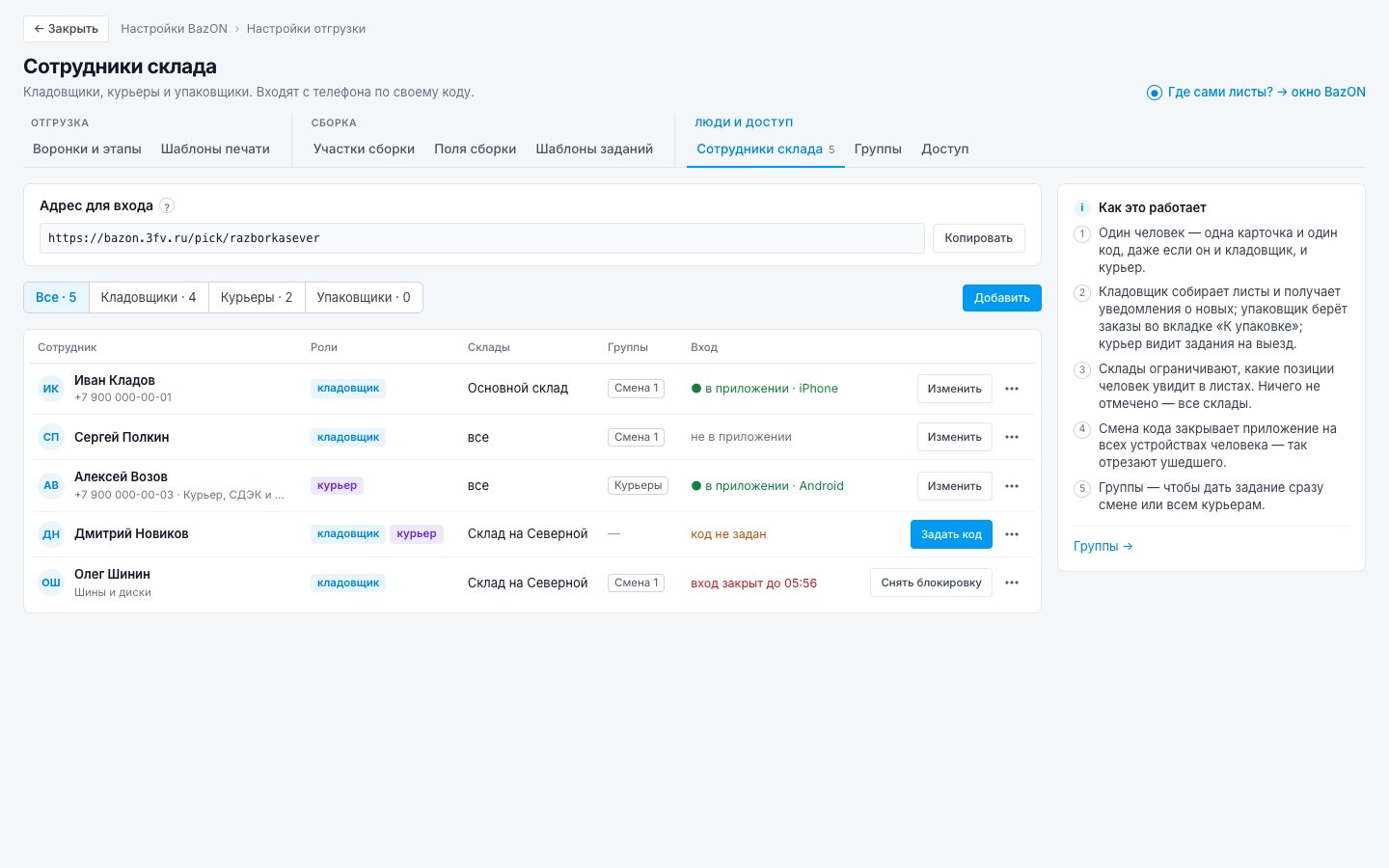Open the Воронки и этапы tab

tap(87, 149)
